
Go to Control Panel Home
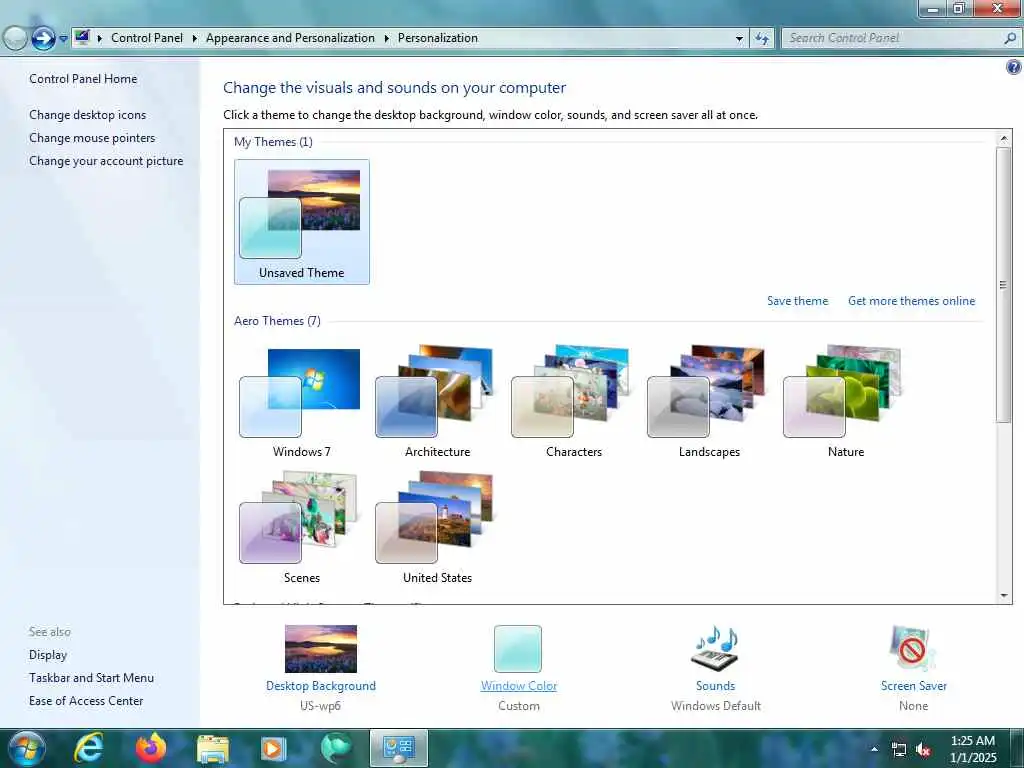click(83, 79)
